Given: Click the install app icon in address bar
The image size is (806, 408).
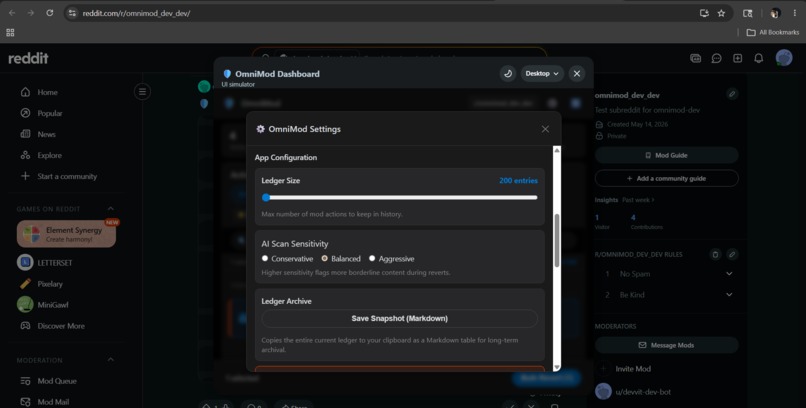Looking at the screenshot, I should click(x=704, y=13).
